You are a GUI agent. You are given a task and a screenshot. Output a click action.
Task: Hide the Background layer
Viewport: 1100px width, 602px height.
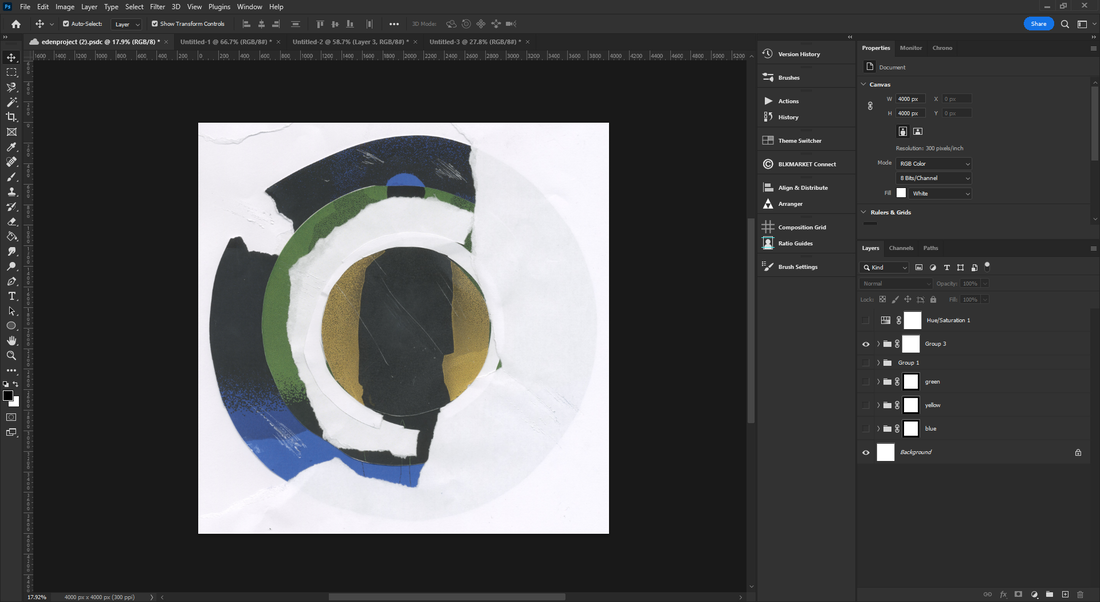pos(866,453)
